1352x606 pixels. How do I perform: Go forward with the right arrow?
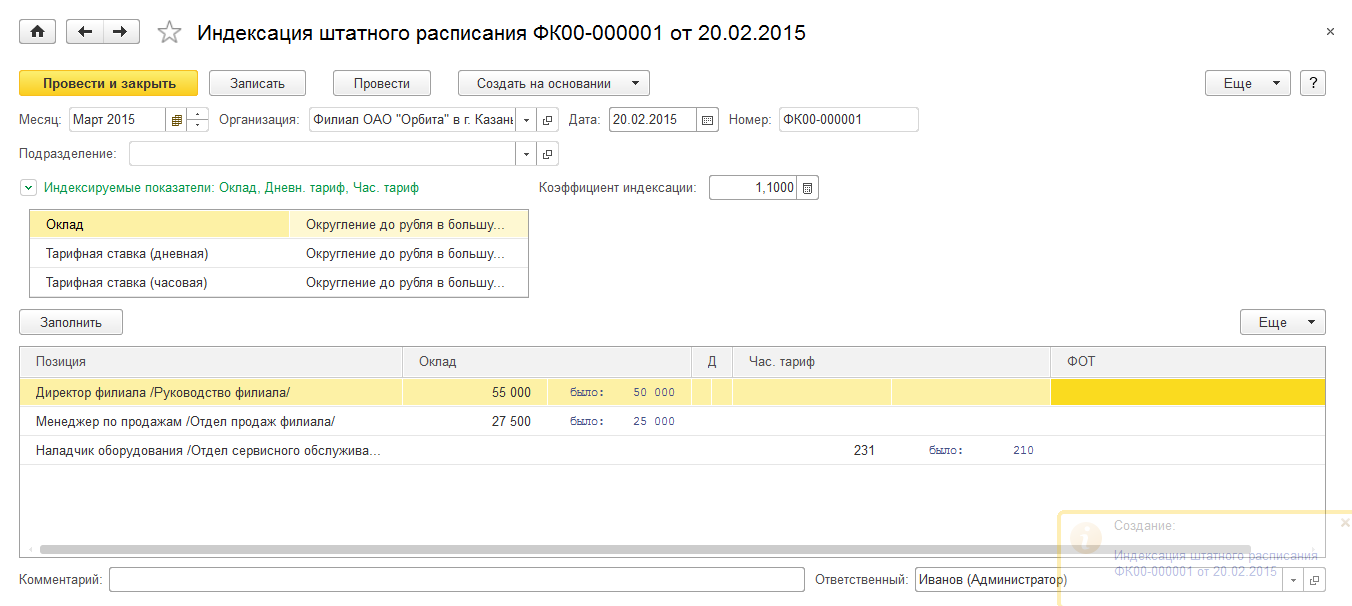pos(120,32)
